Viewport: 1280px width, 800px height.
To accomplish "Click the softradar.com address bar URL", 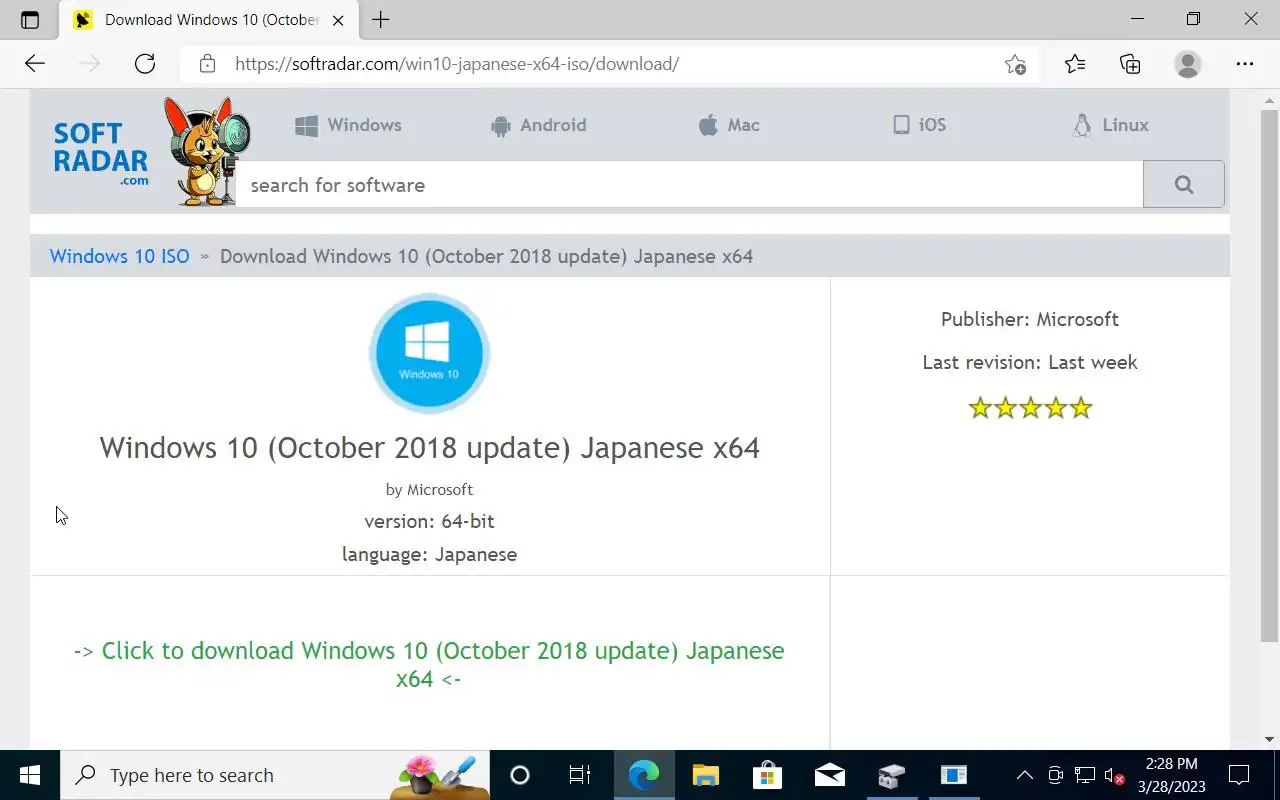I will pyautogui.click(x=457, y=64).
